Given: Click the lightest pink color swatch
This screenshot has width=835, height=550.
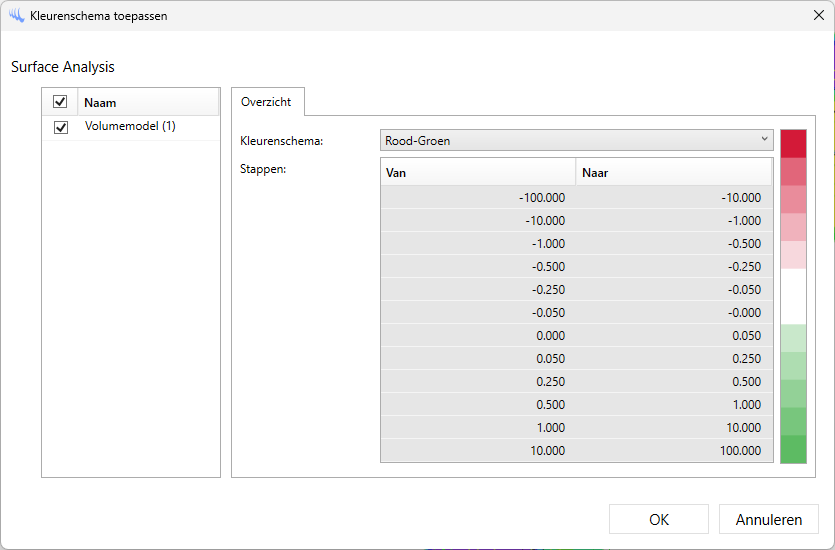Looking at the screenshot, I should tap(793, 254).
